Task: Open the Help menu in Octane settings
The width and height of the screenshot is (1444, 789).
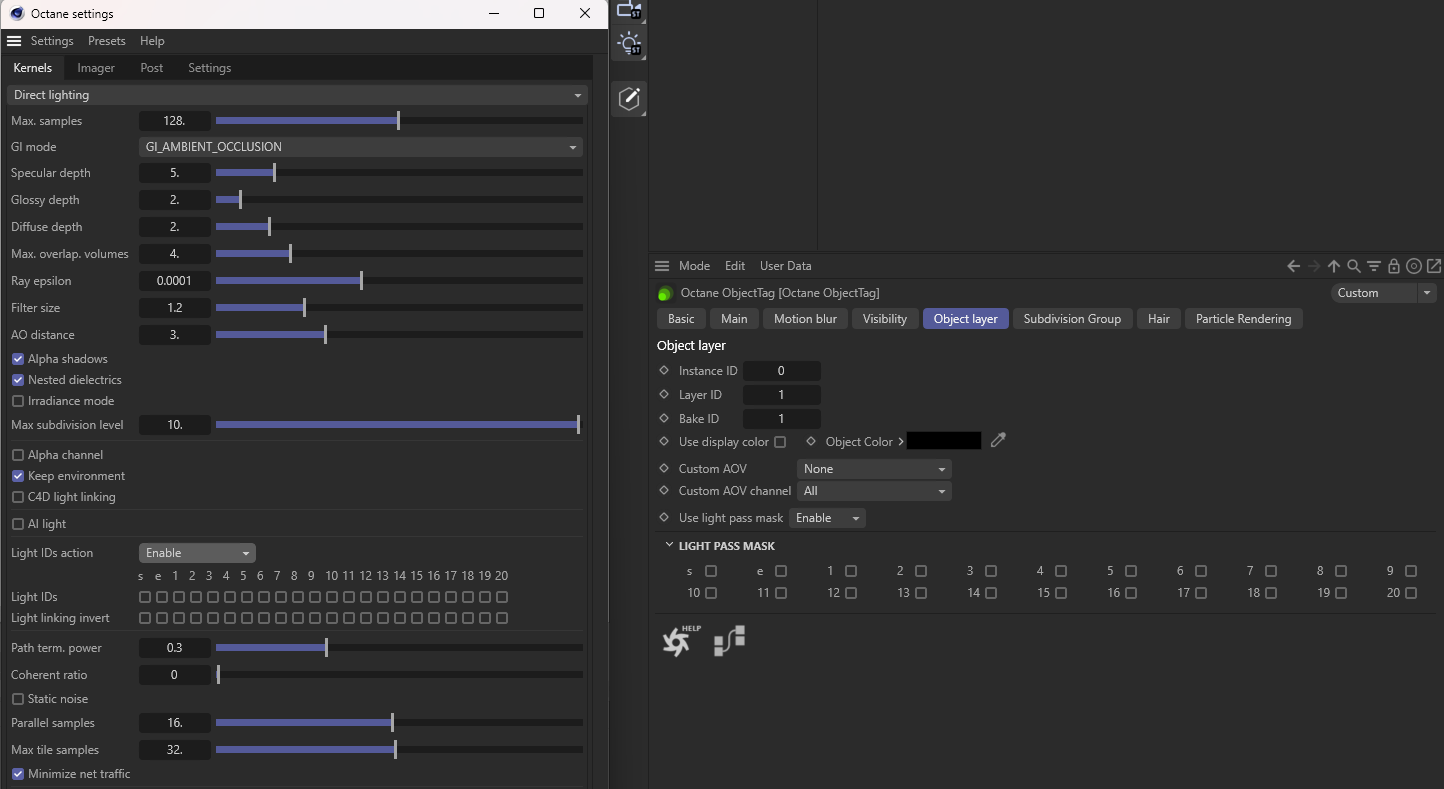Action: [152, 41]
